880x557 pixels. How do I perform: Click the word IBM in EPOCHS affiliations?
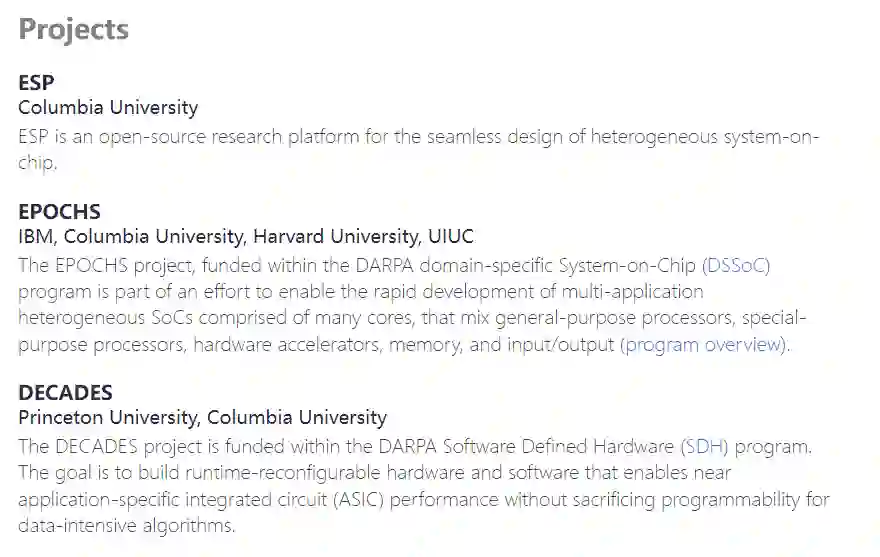coord(35,237)
